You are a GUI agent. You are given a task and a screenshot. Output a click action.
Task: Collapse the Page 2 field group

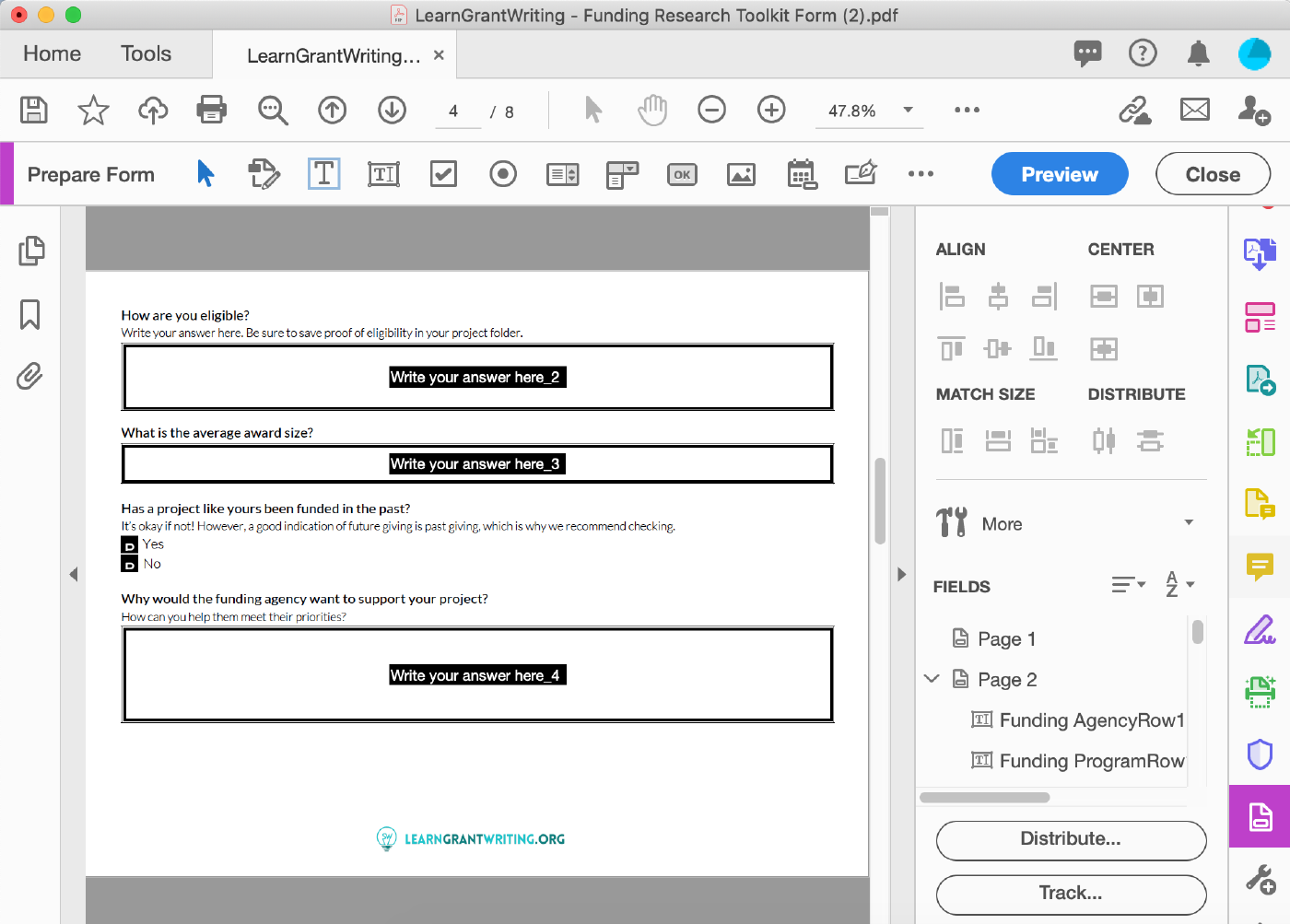tap(932, 678)
